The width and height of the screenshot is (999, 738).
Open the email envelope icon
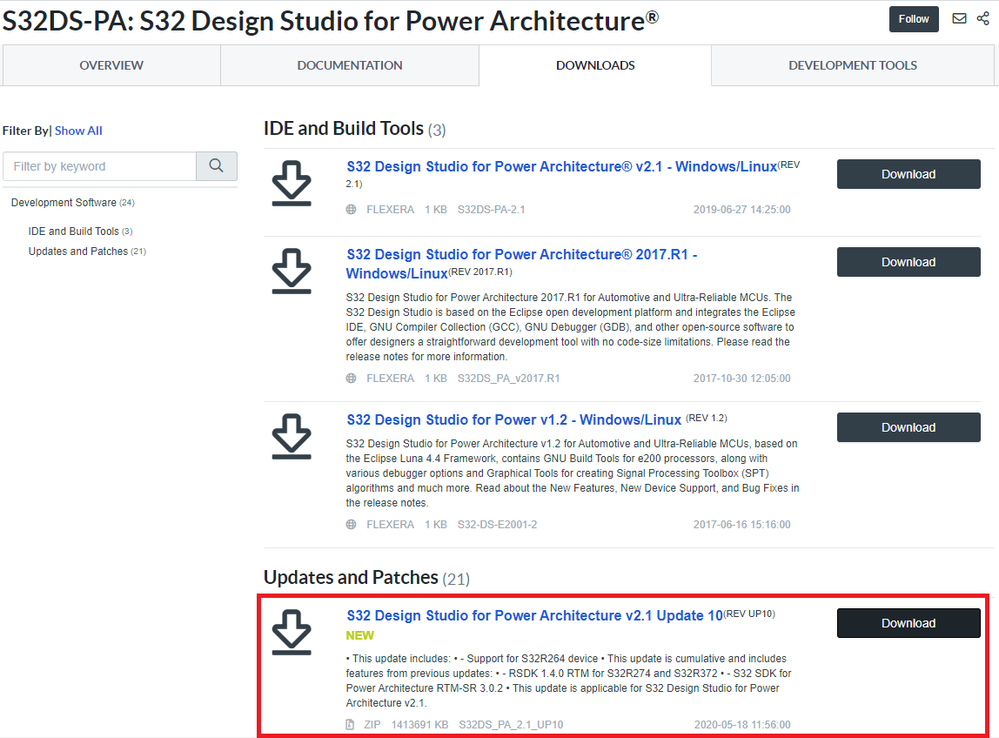tap(959, 18)
